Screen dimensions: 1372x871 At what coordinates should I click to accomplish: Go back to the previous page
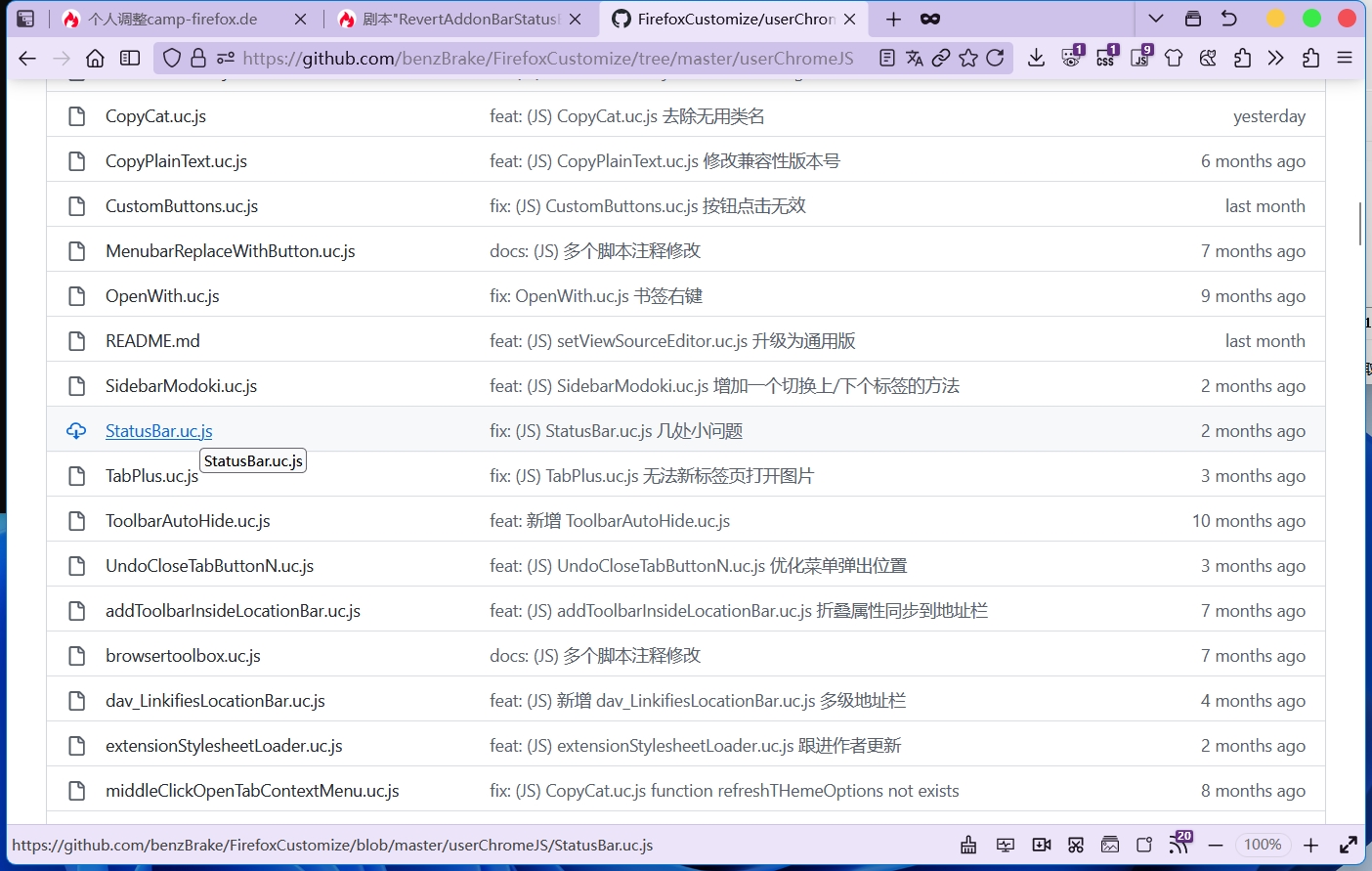pos(27,59)
